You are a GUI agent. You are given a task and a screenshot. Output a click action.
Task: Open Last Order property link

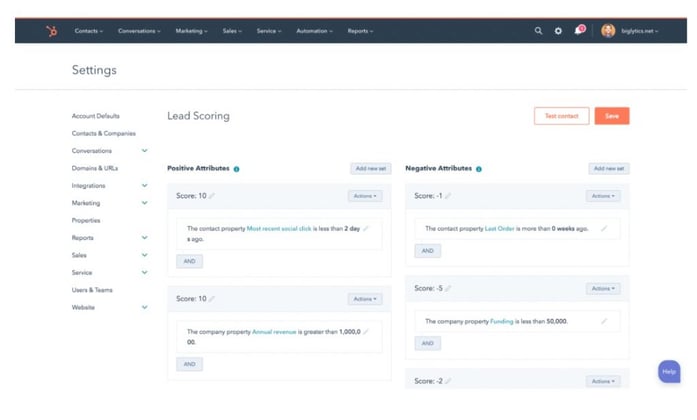click(x=499, y=228)
